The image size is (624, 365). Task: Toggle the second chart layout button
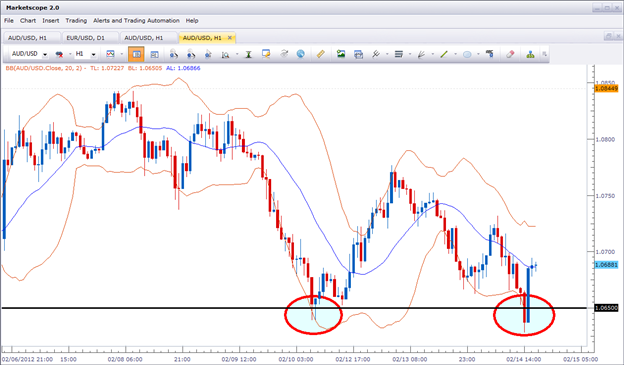(154, 54)
